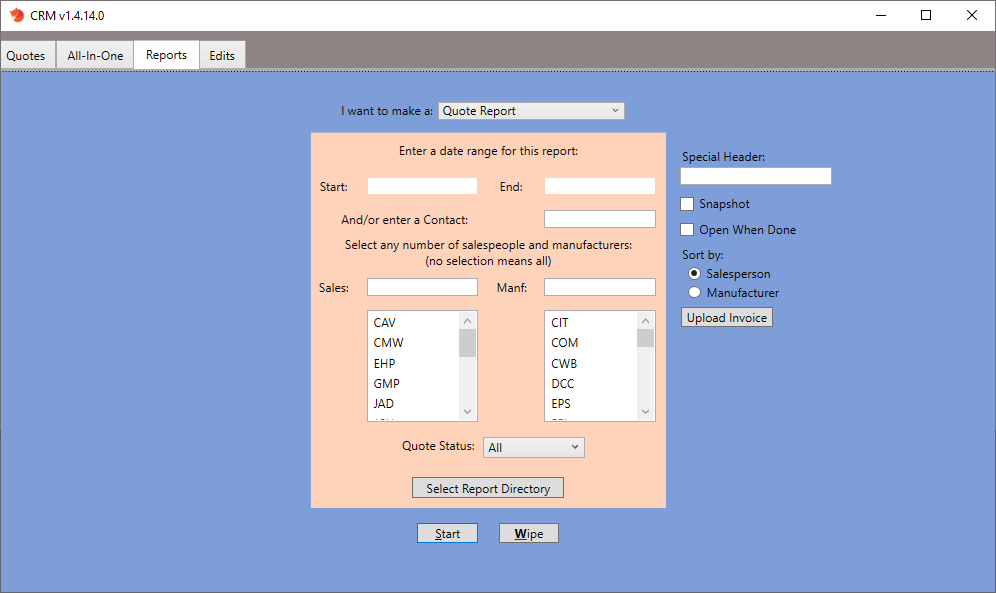Focus the Start date field
This screenshot has width=996, height=593.
pyautogui.click(x=422, y=186)
